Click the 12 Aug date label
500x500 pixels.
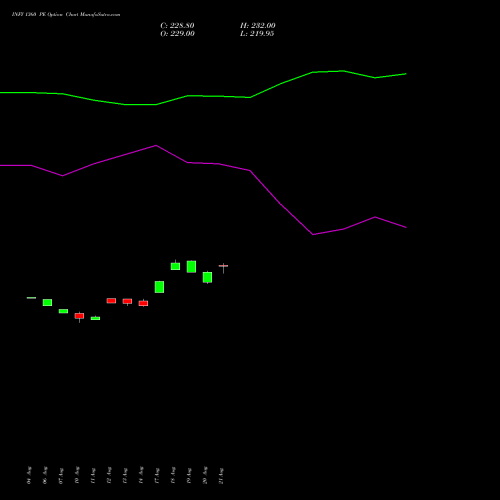(109, 475)
